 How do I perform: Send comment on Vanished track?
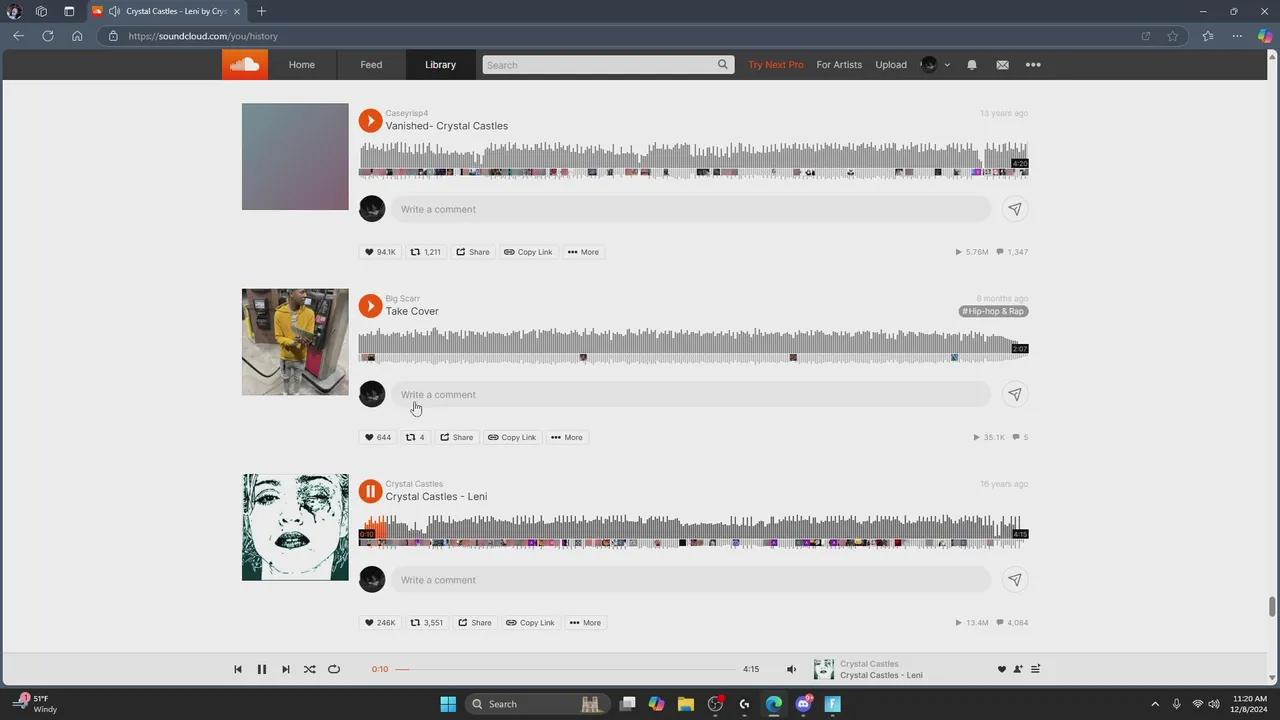[x=1015, y=209]
